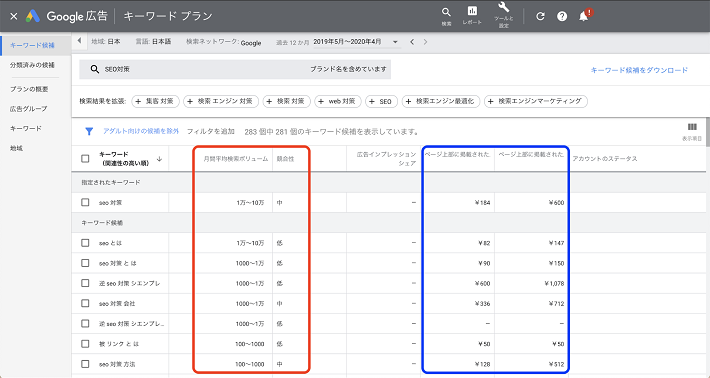This screenshot has height=378, width=710.
Task: Add 検索 対策 chip
Action: tap(287, 101)
